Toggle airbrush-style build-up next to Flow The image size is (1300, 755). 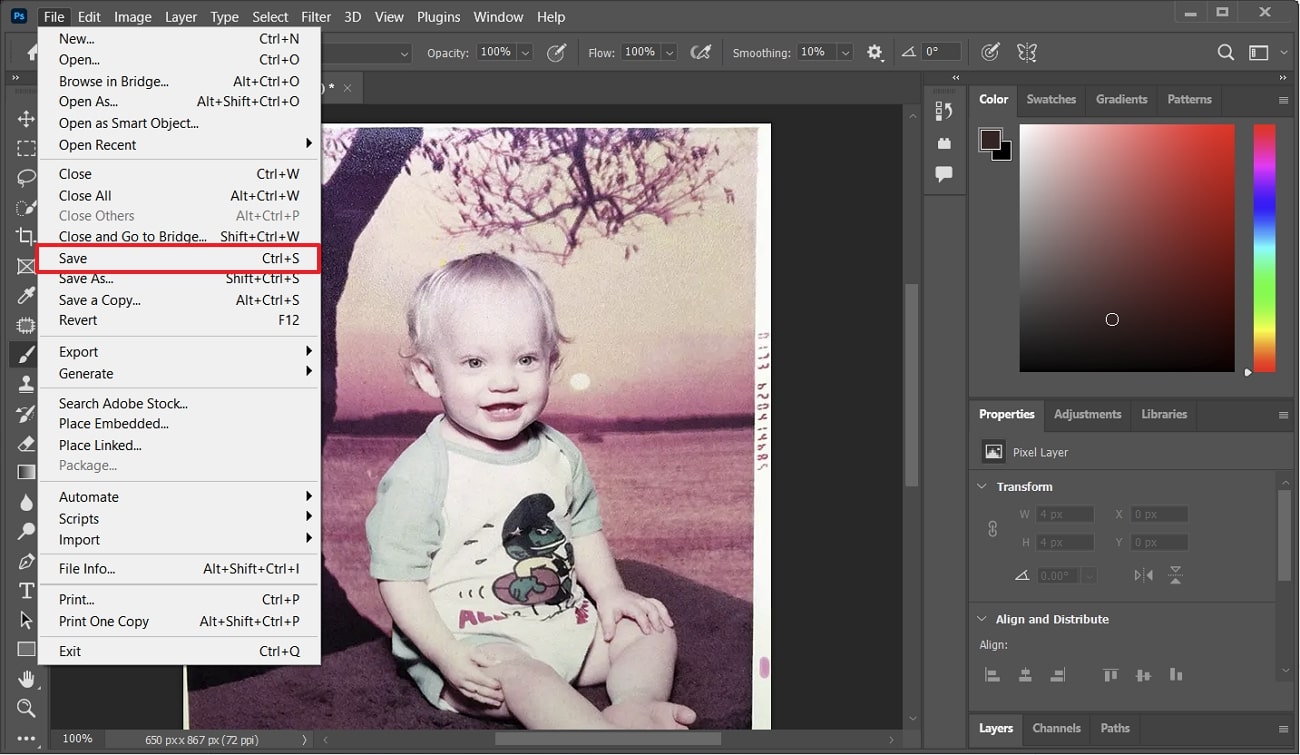coord(701,52)
